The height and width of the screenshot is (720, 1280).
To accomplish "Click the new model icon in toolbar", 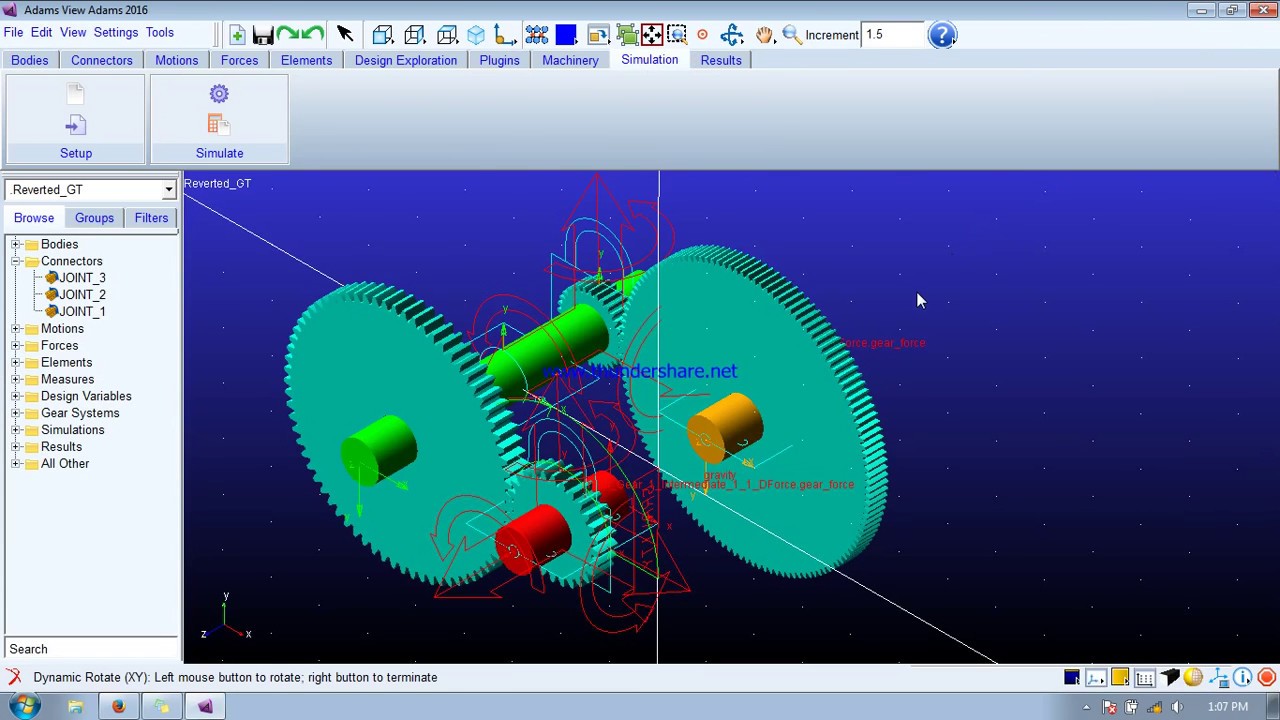I will pyautogui.click(x=237, y=35).
